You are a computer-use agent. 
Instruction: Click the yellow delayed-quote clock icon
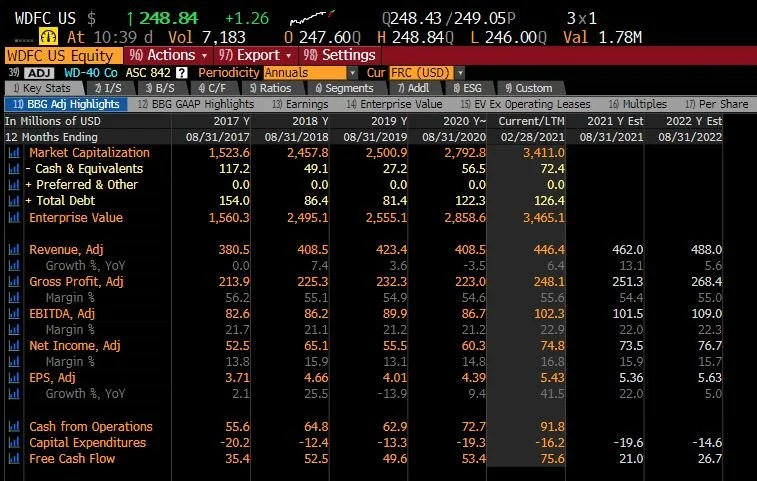point(48,37)
